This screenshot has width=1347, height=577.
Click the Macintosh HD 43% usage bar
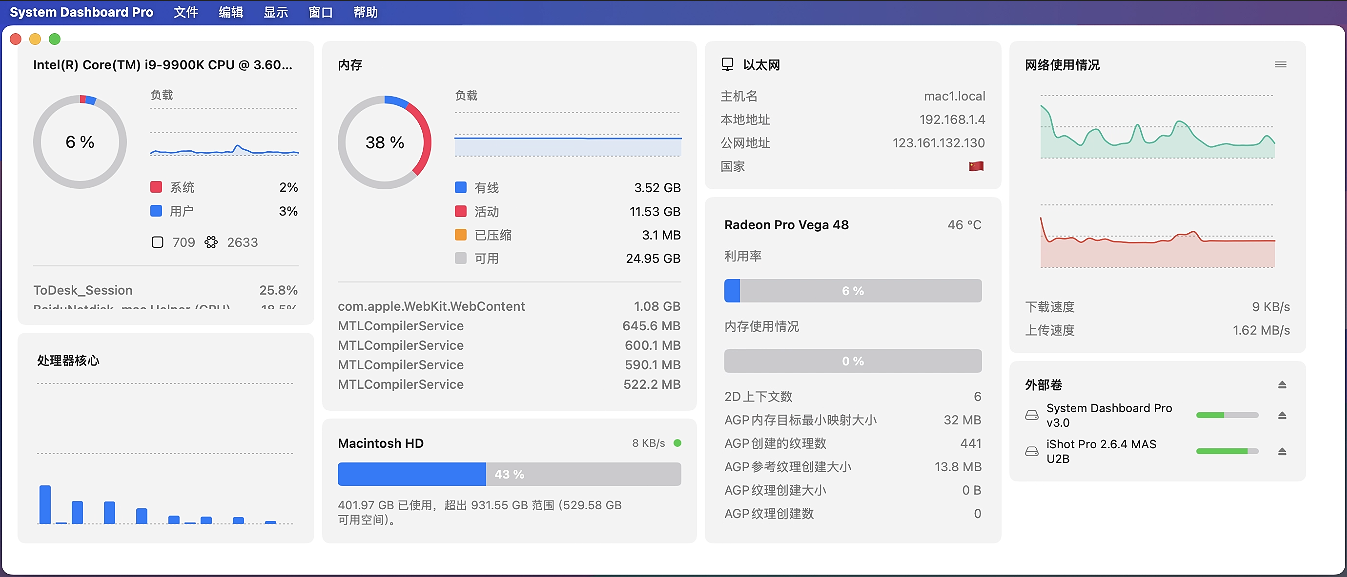click(509, 474)
